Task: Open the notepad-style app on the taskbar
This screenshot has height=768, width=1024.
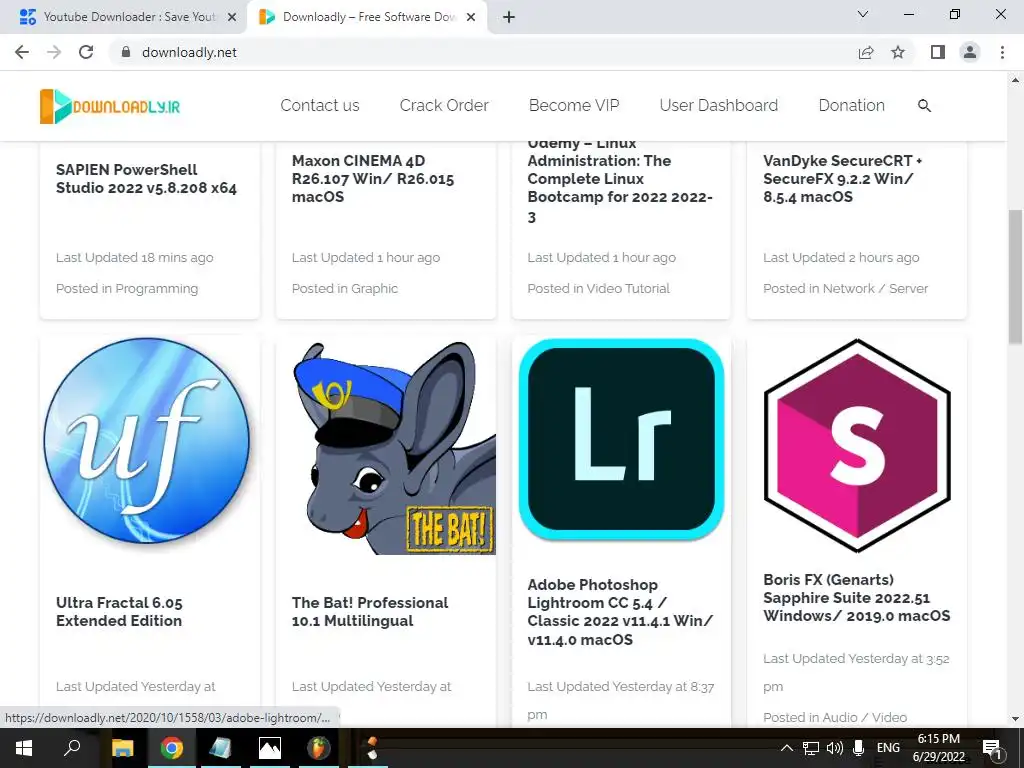Action: (x=221, y=748)
